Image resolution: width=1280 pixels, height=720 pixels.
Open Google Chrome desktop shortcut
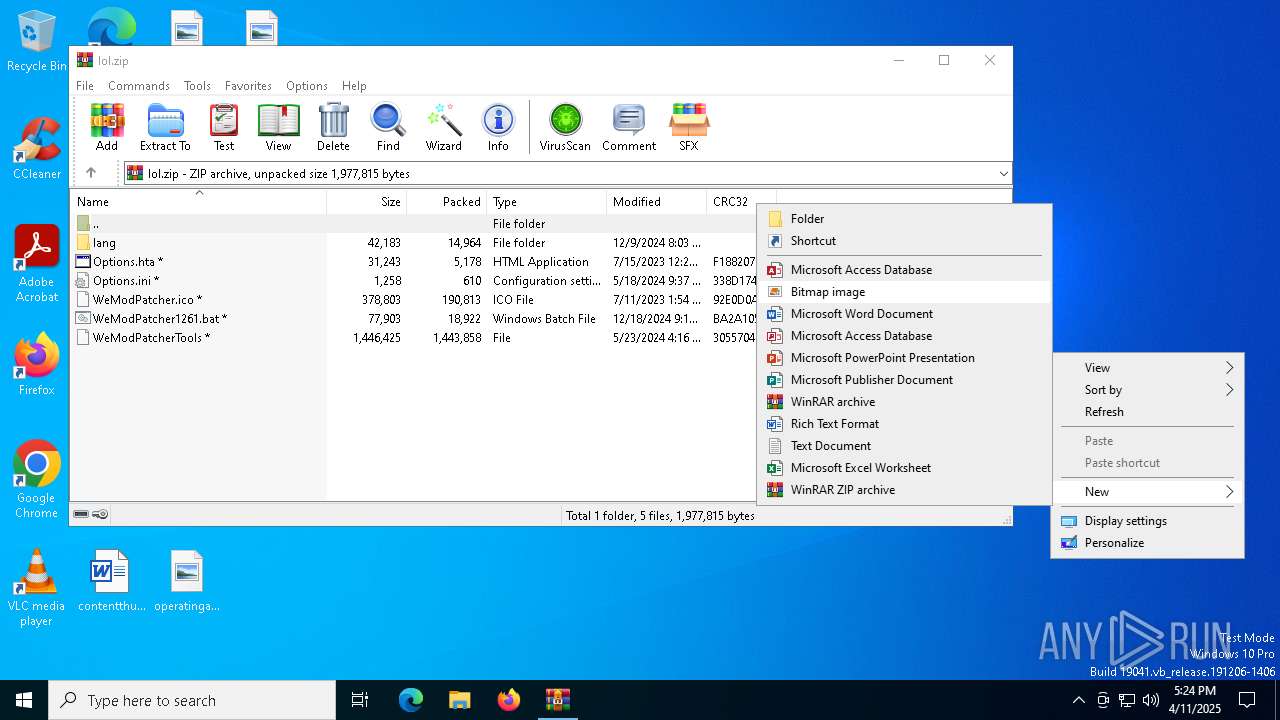(x=37, y=479)
